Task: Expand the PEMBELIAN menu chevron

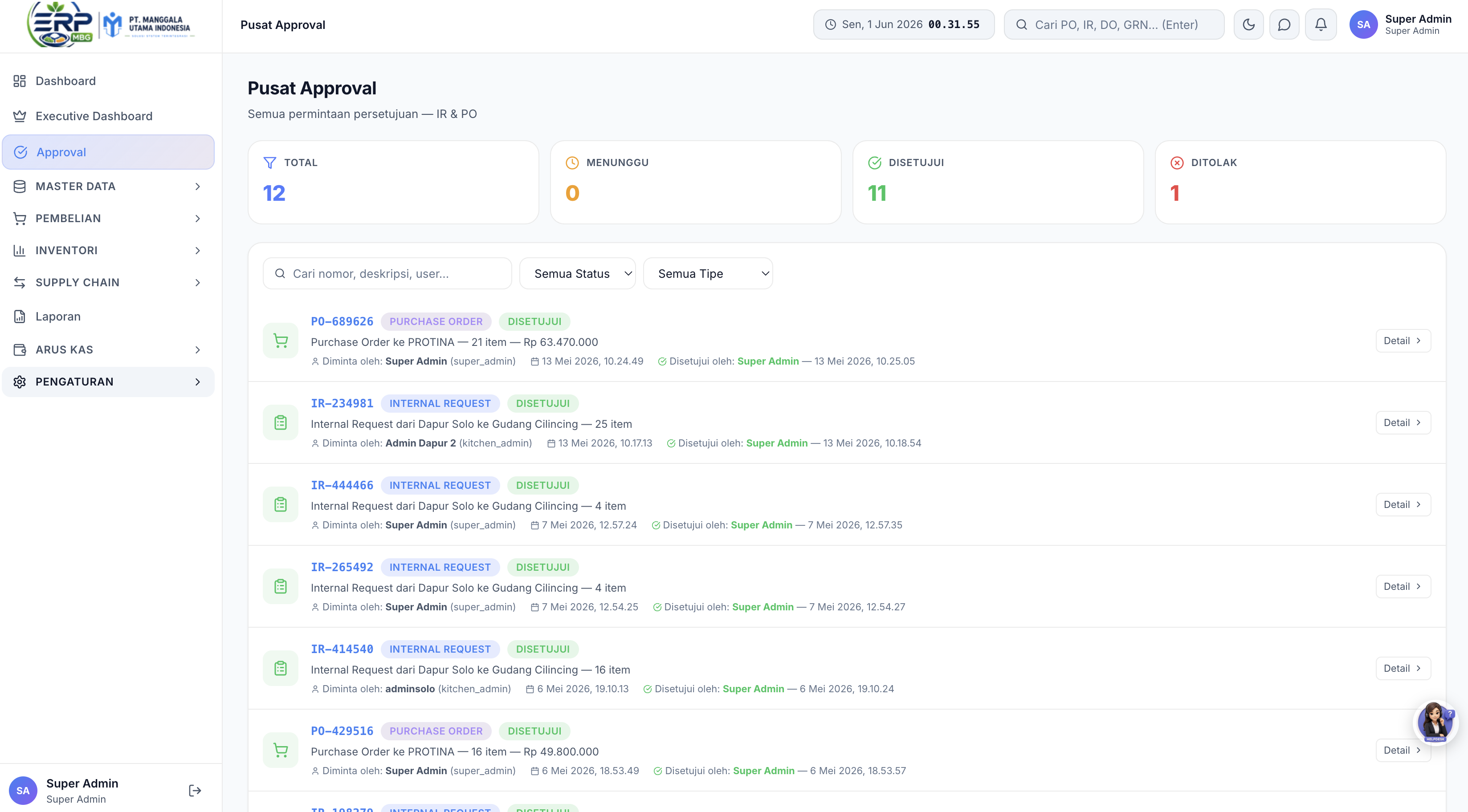Action: (x=198, y=219)
